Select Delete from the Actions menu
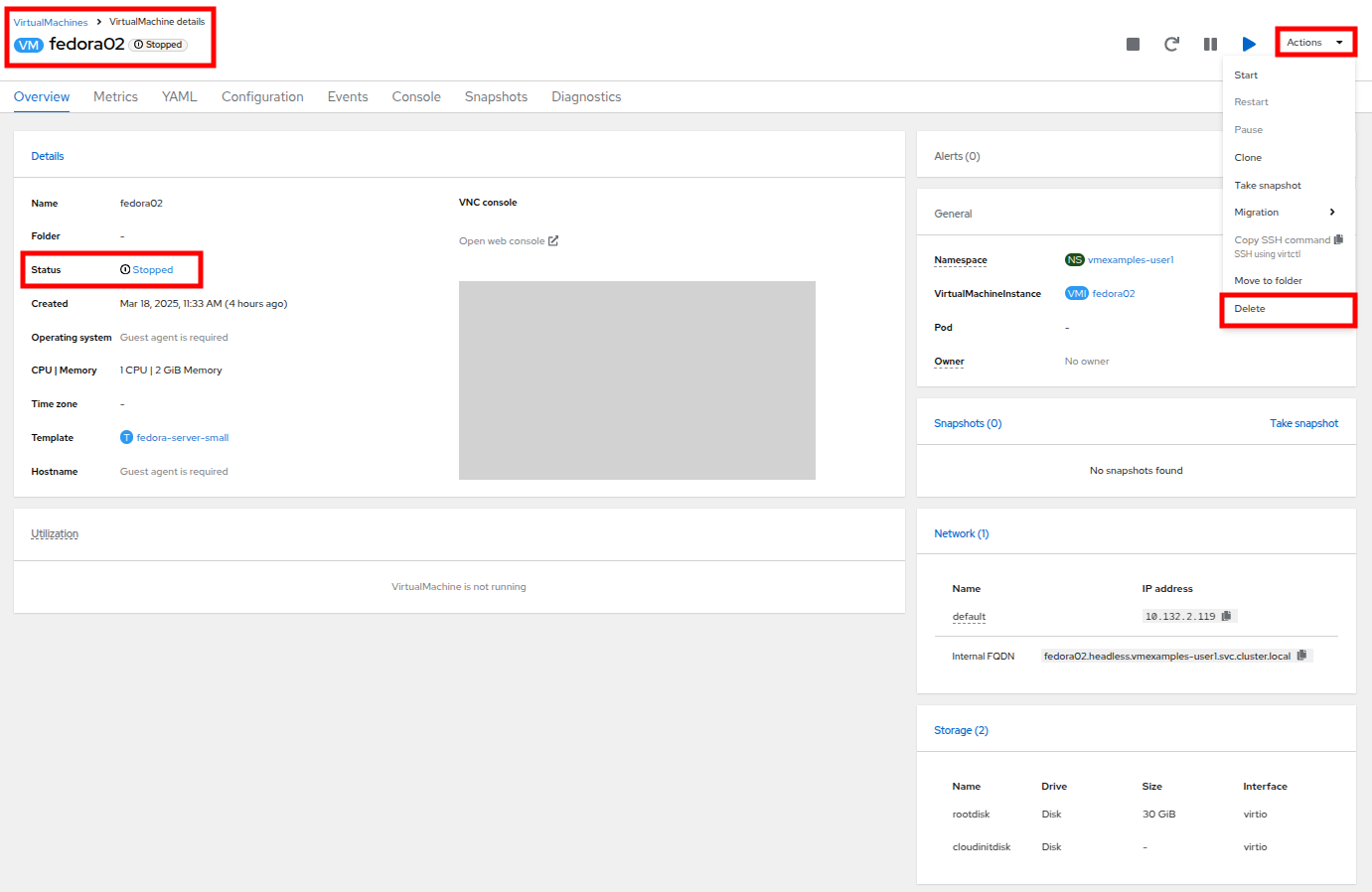The height and width of the screenshot is (892, 1372). 1250,309
